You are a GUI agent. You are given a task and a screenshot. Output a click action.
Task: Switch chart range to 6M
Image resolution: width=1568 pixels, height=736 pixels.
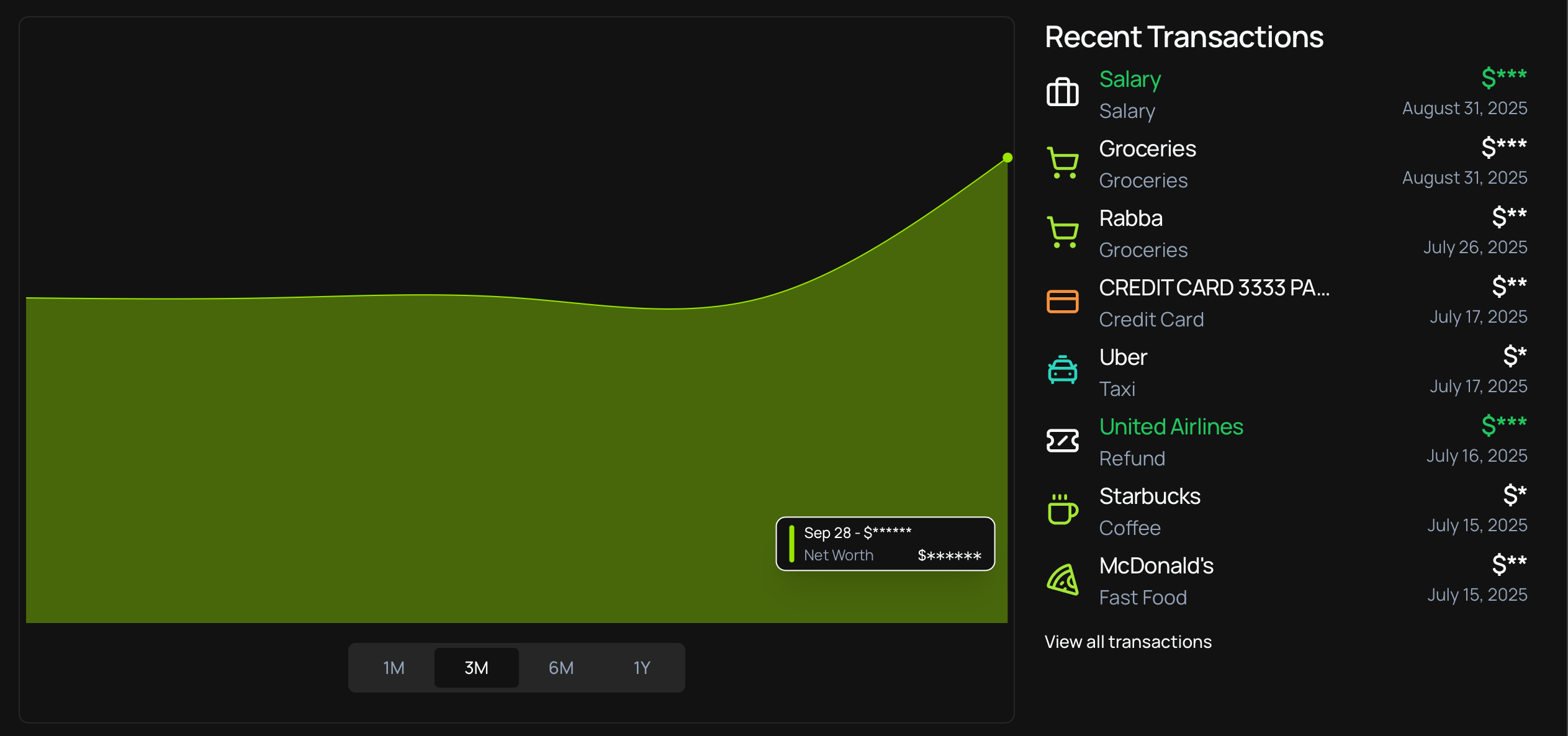click(561, 668)
